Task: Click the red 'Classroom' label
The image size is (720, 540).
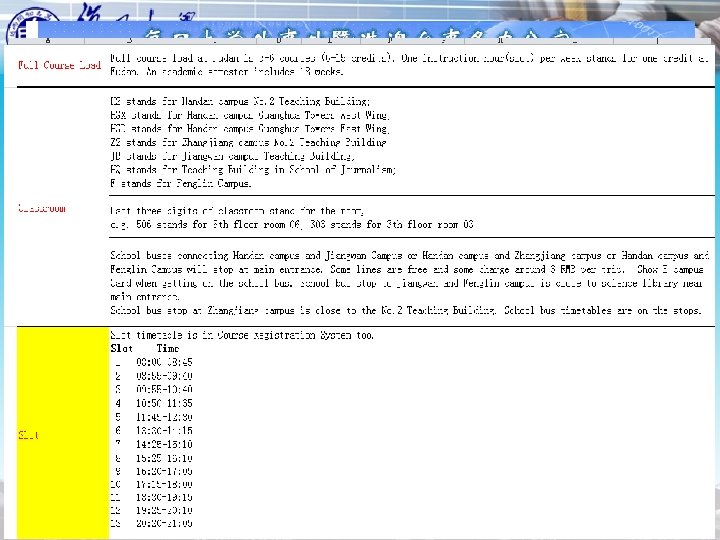Action: 42,208
